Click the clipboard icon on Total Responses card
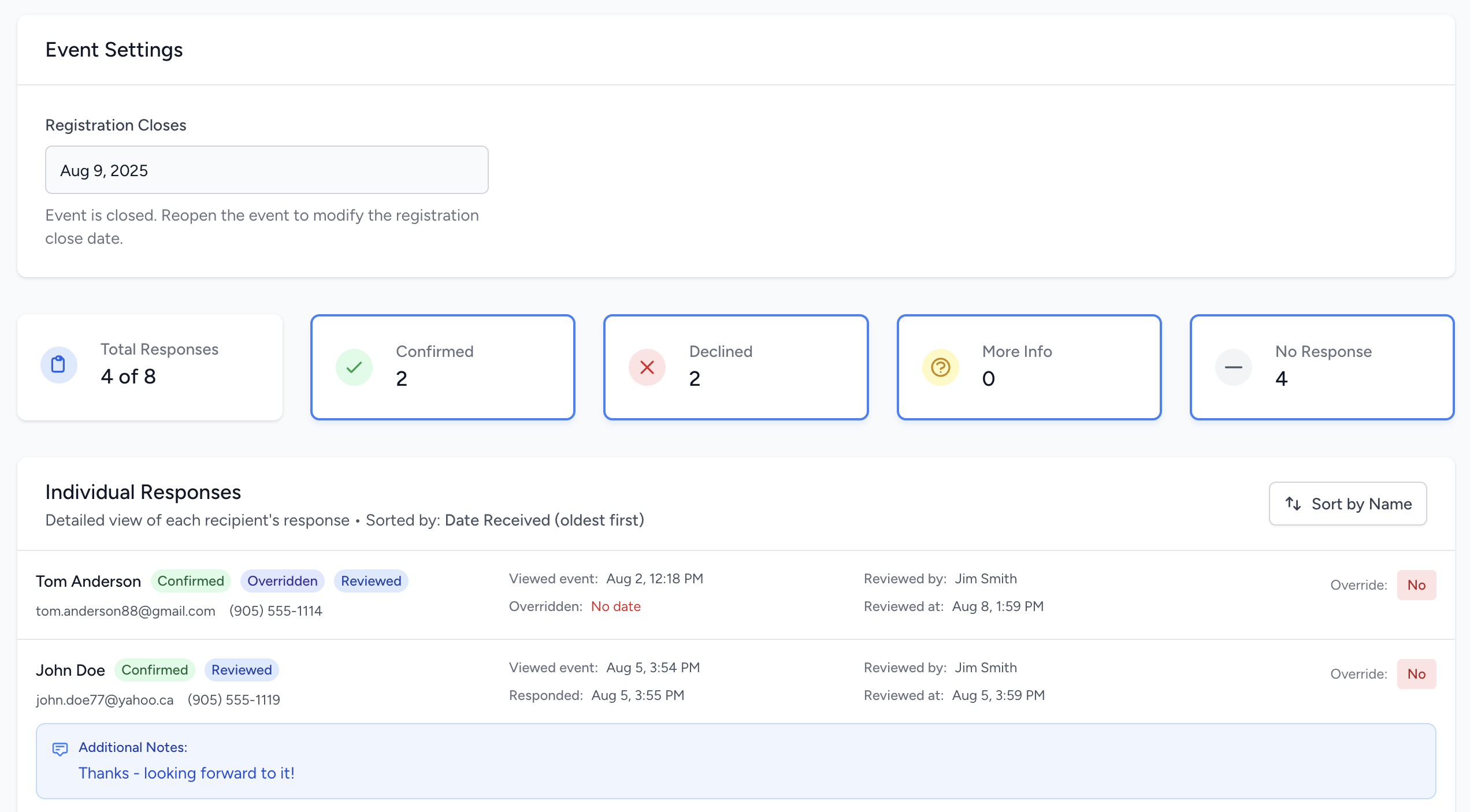The image size is (1470, 812). coord(59,365)
